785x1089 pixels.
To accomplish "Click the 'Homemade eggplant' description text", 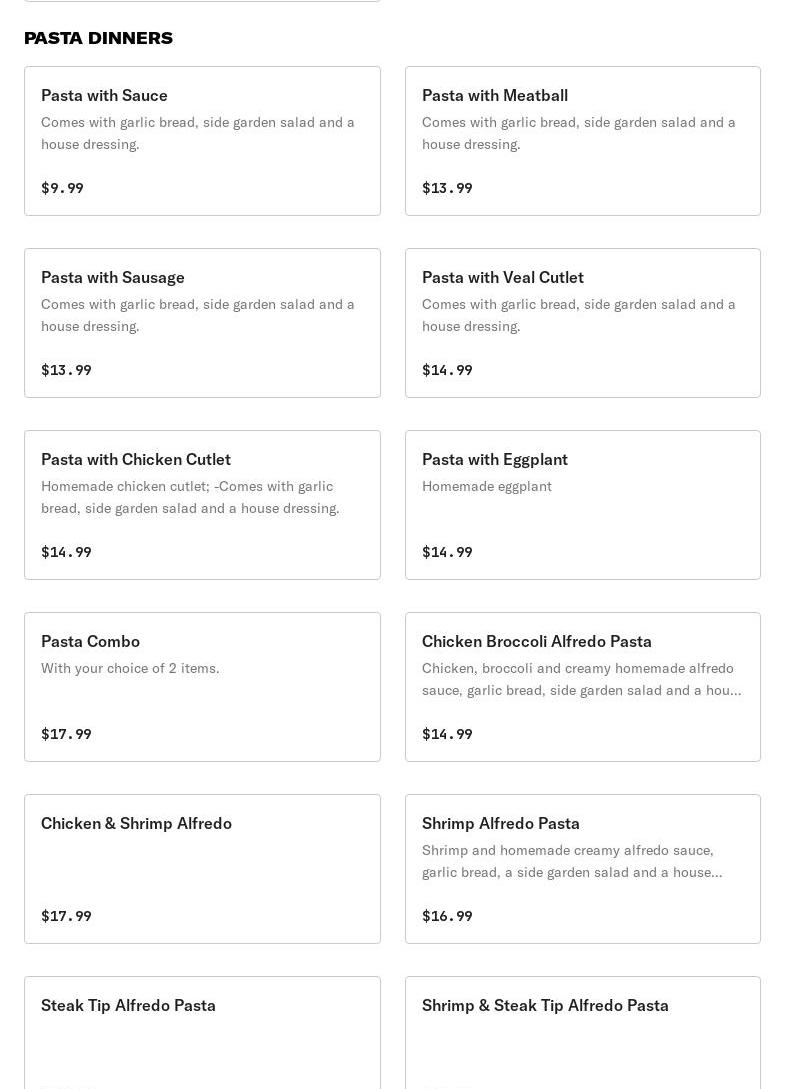I will pyautogui.click(x=487, y=487).
